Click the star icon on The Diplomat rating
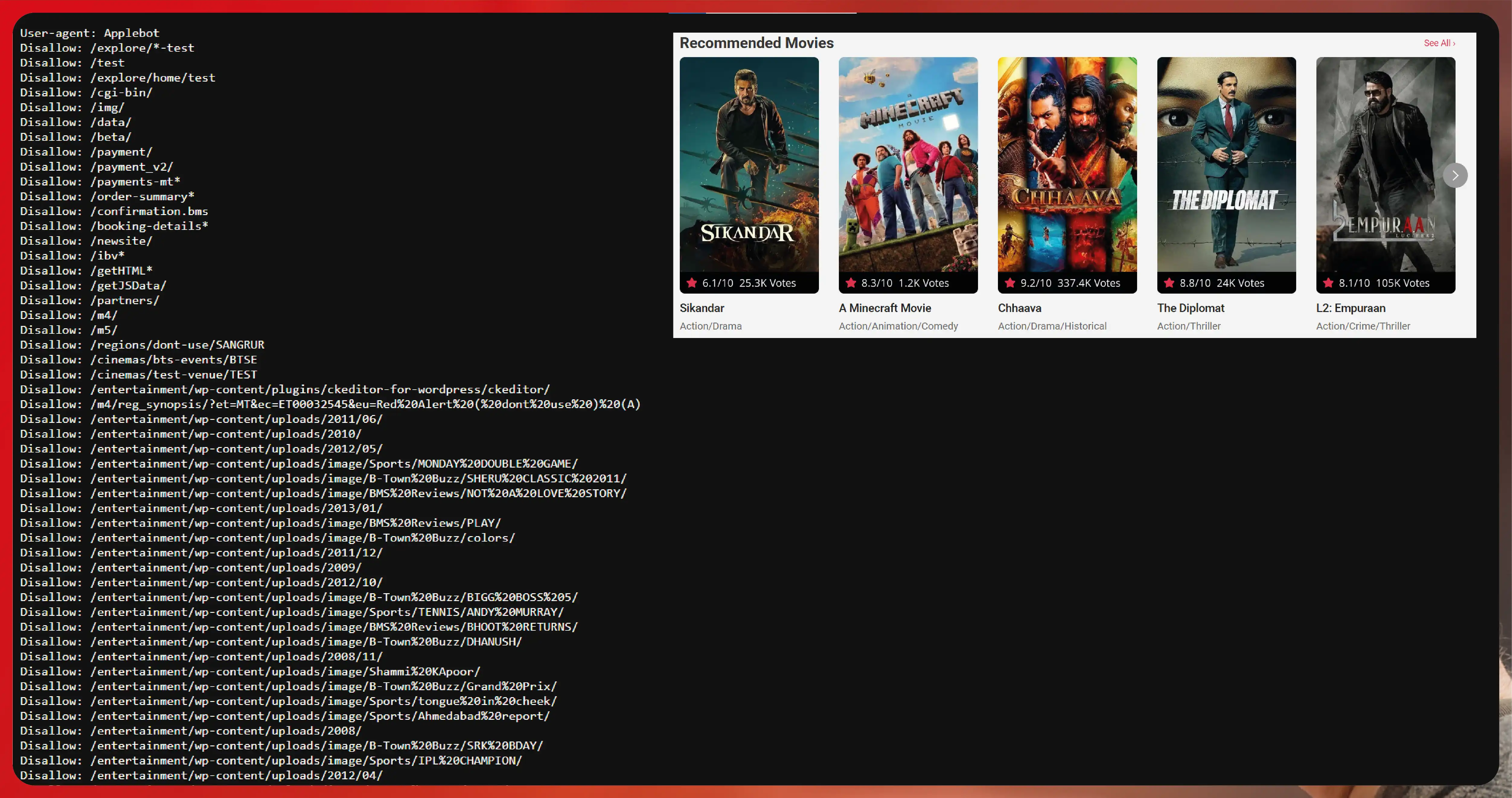1512x798 pixels. tap(1168, 282)
